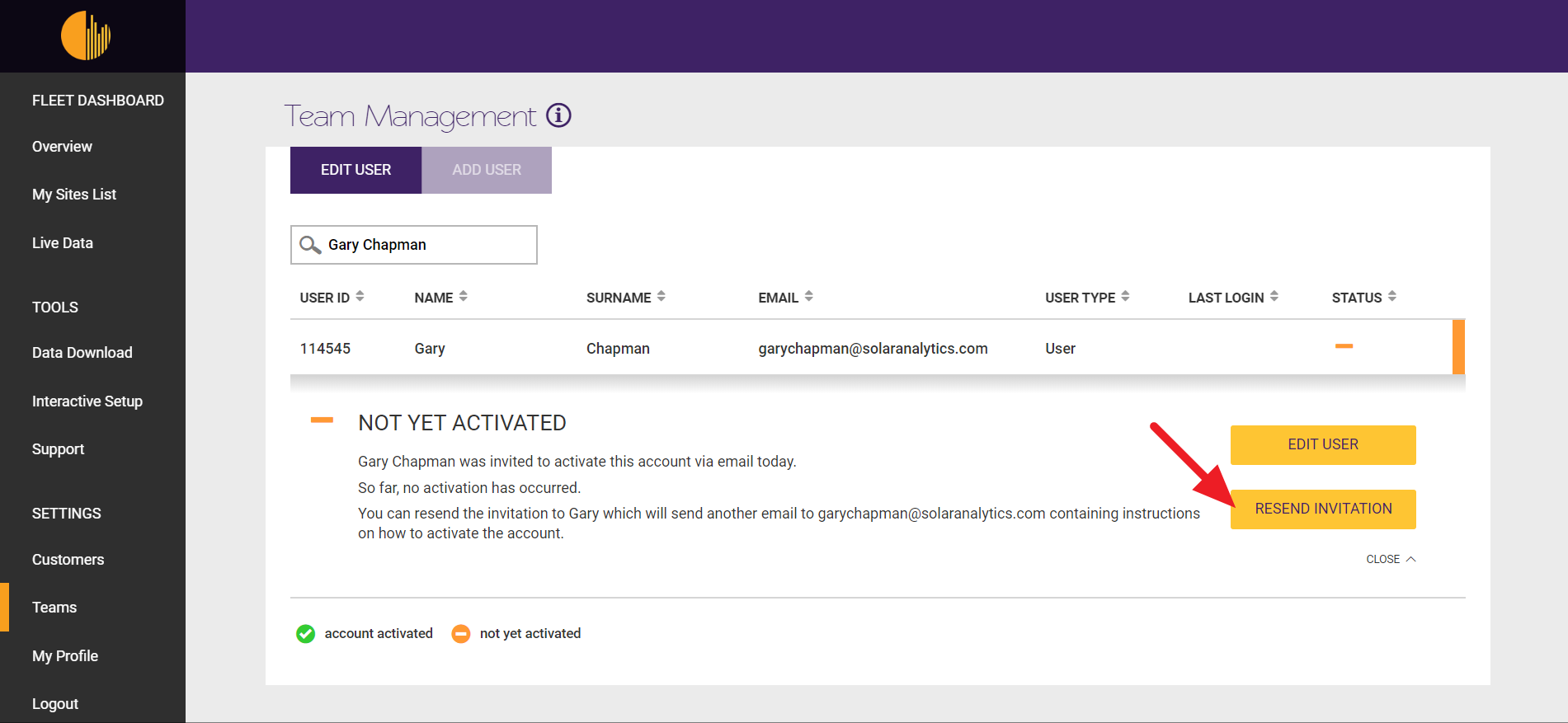This screenshot has width=1568, height=723.
Task: Click Logout in the sidebar
Action: [55, 704]
